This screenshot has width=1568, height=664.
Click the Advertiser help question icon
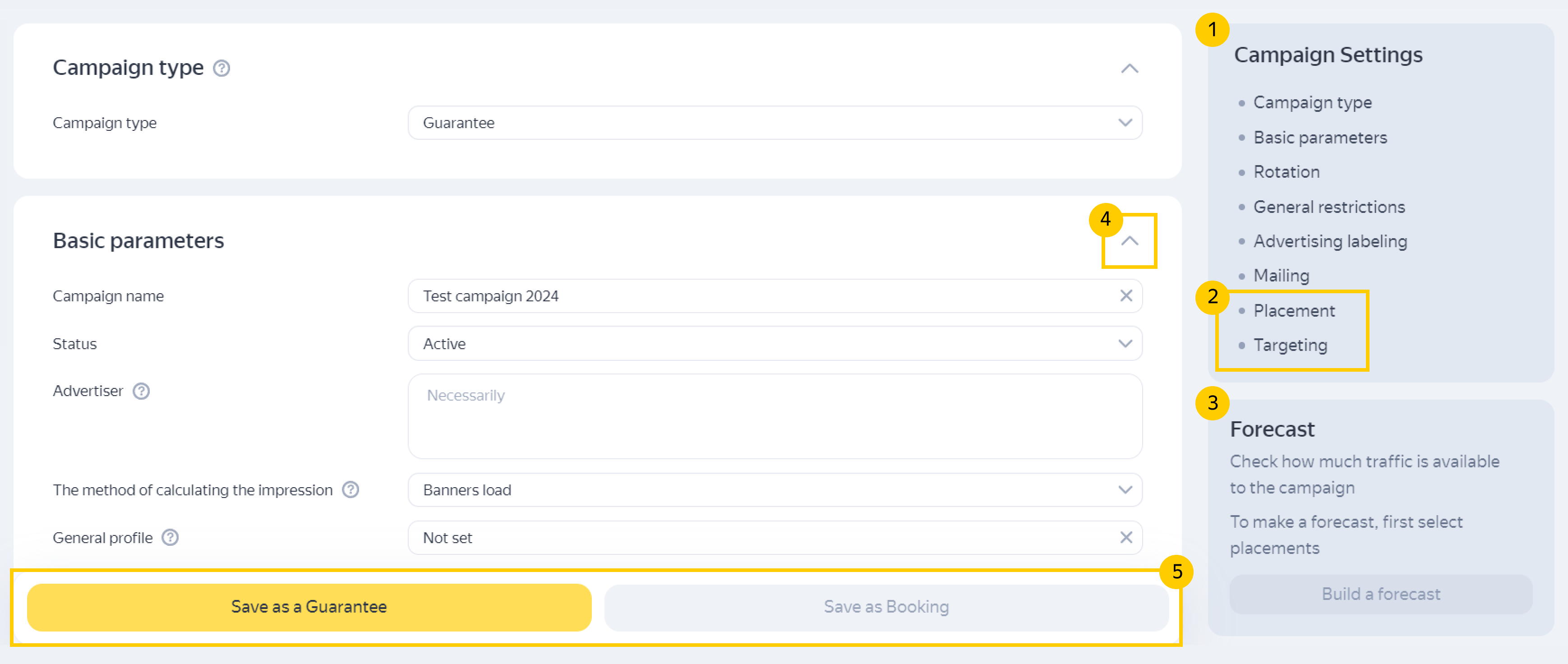(x=141, y=391)
